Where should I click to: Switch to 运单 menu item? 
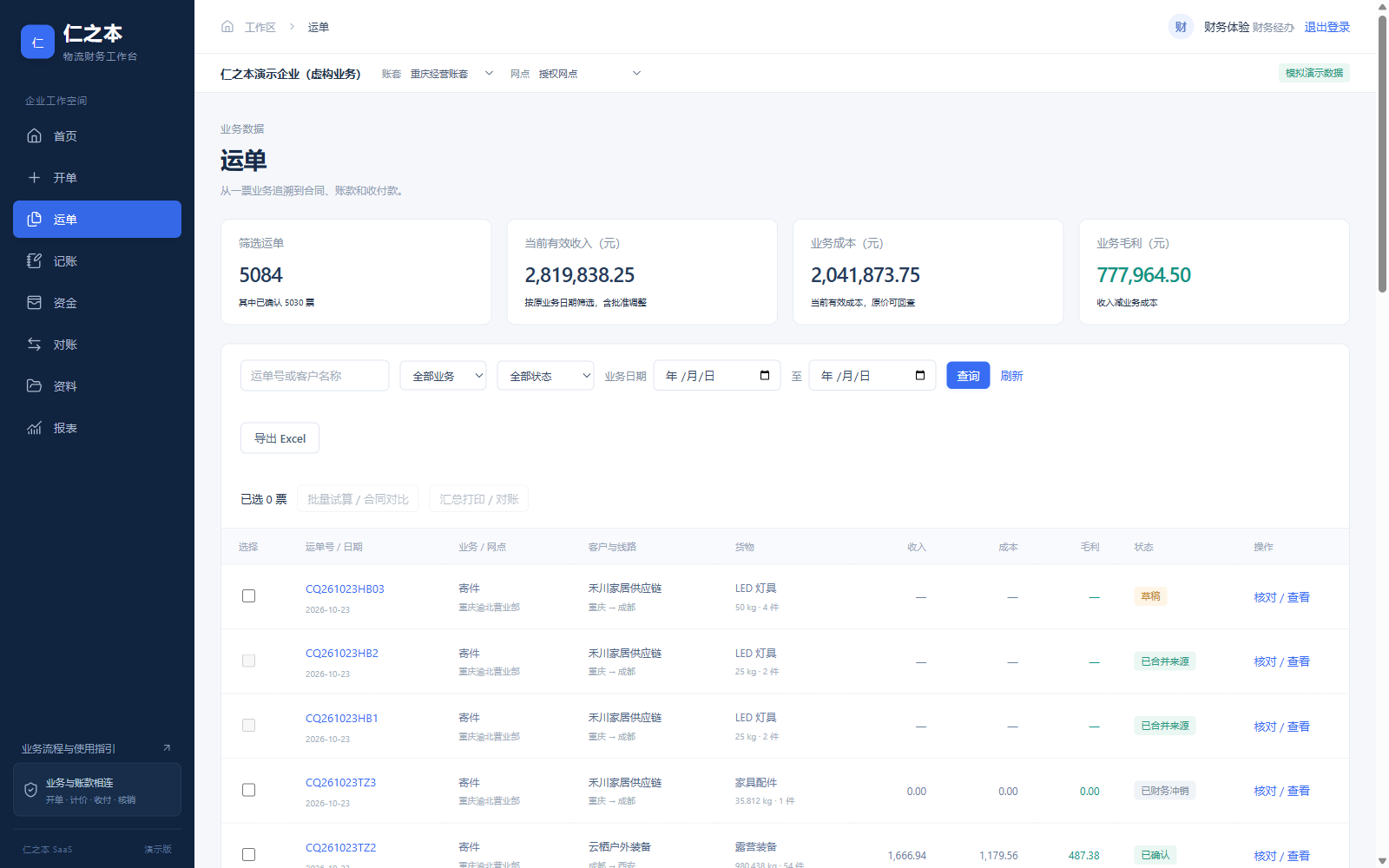(97, 220)
